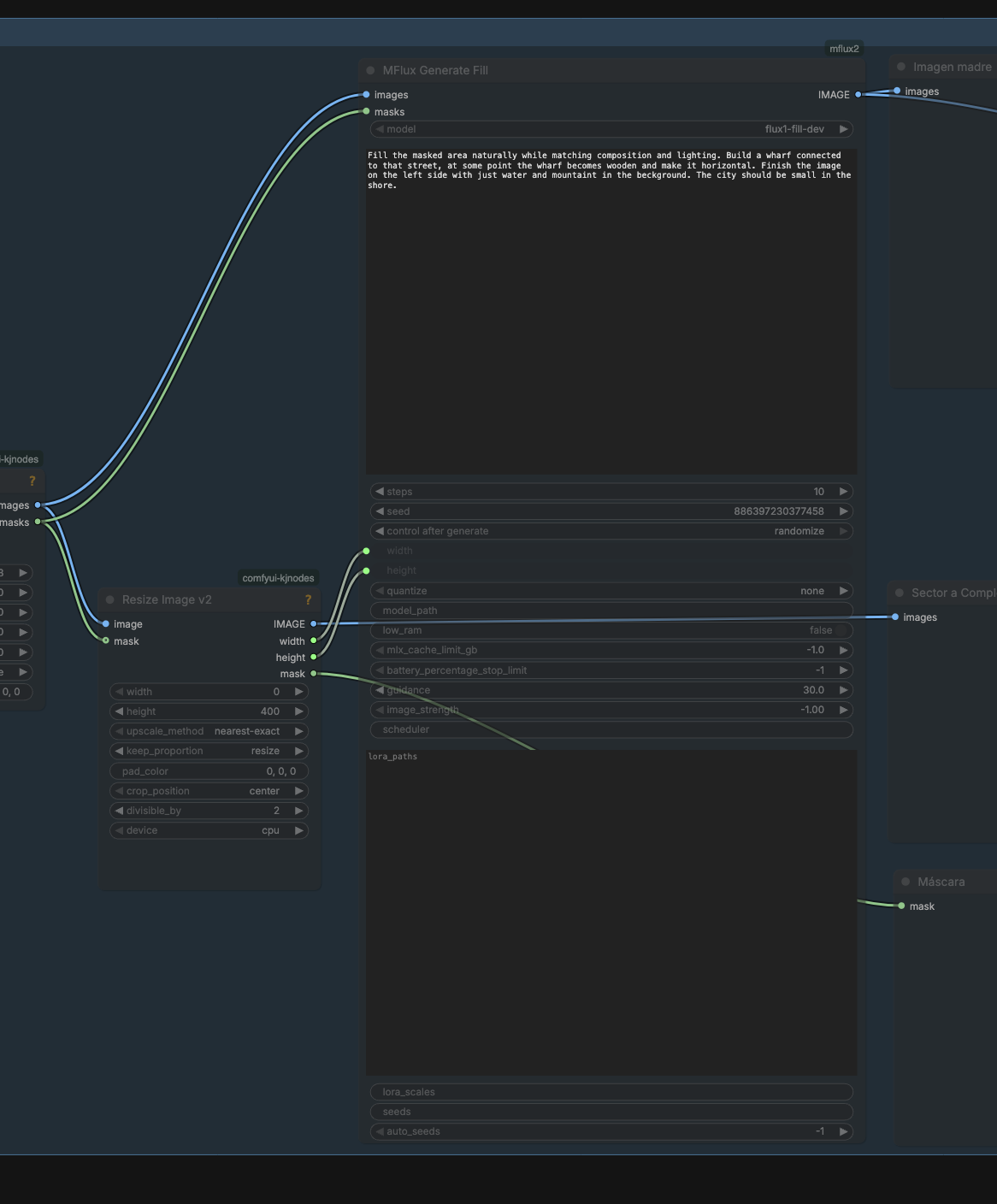
Task: Increment the seed value with right arrow
Action: click(x=843, y=511)
